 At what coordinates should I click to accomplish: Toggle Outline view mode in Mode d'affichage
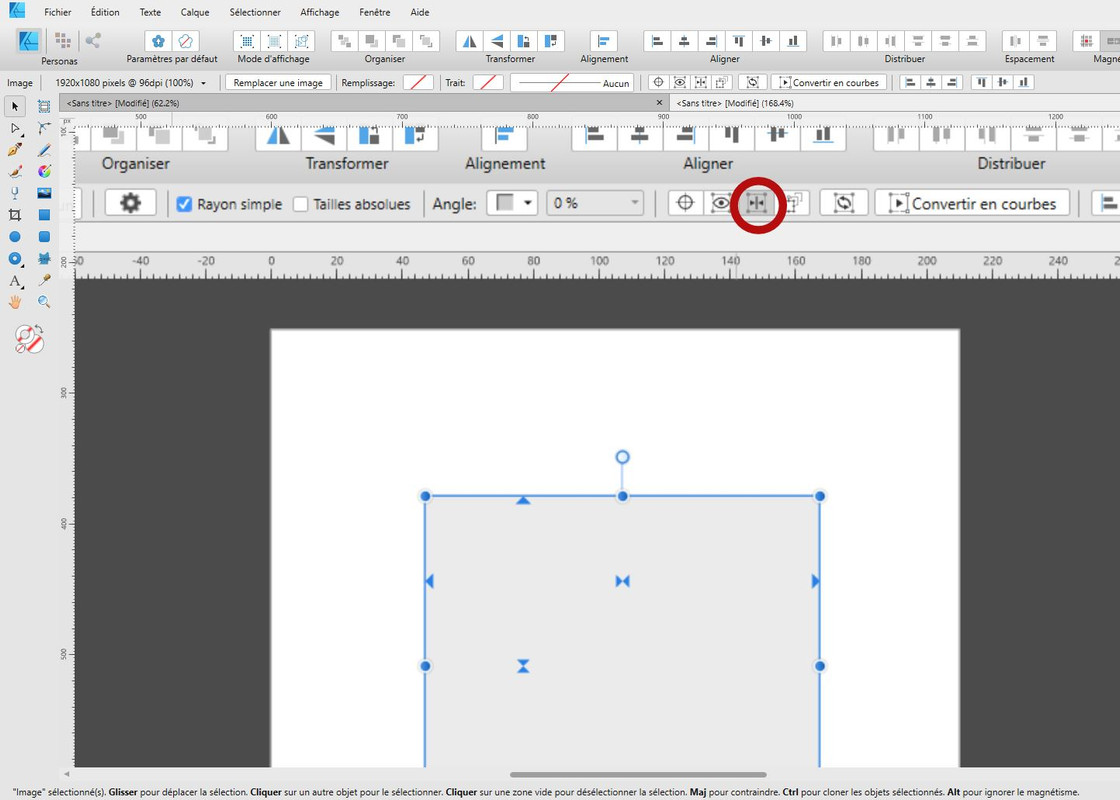(301, 41)
